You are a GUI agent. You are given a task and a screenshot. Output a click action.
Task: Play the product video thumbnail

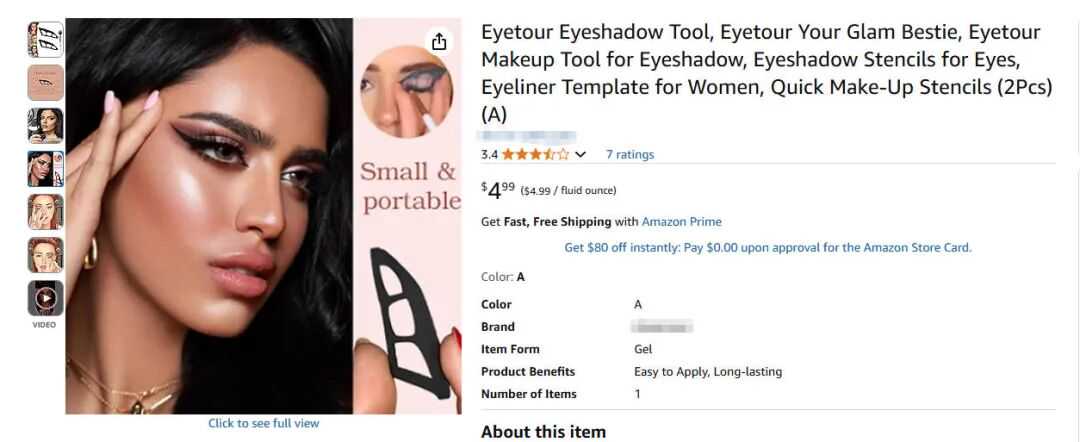(45, 298)
